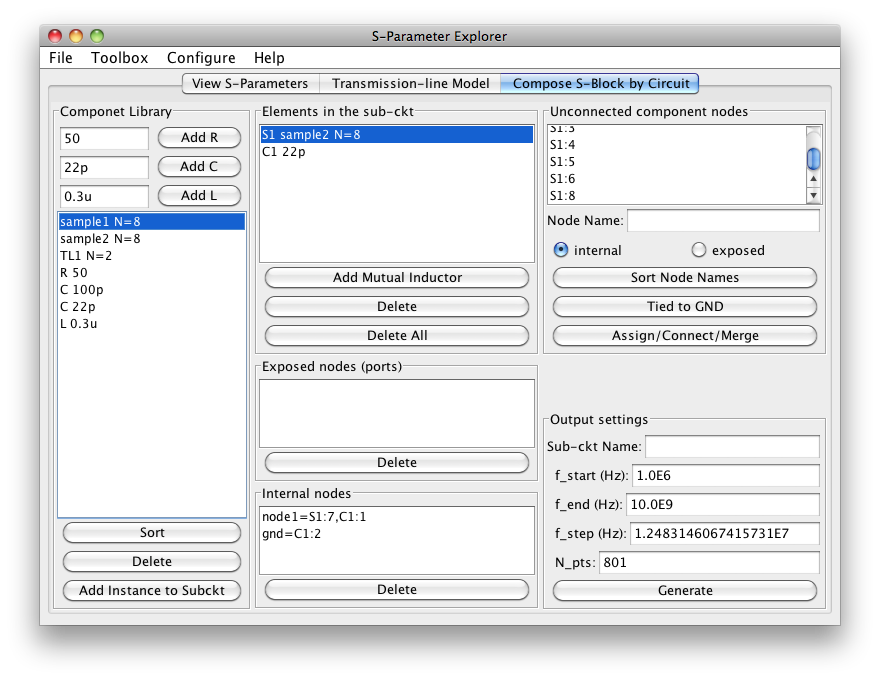This screenshot has width=880, height=680.
Task: Select TL1 N=2 in component library
Action: click(86, 256)
